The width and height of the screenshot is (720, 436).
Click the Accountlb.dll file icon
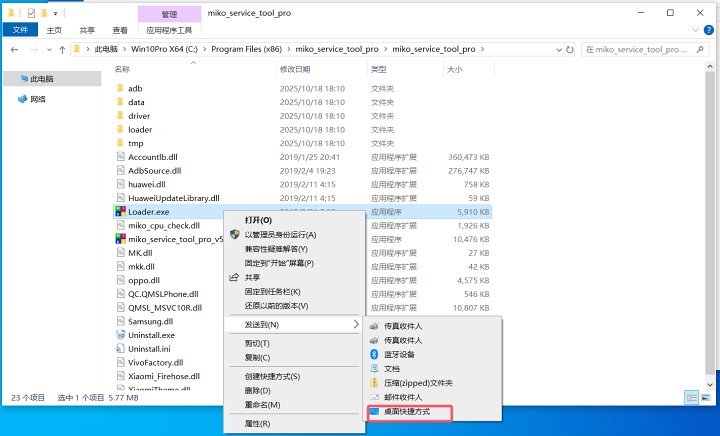pos(120,157)
